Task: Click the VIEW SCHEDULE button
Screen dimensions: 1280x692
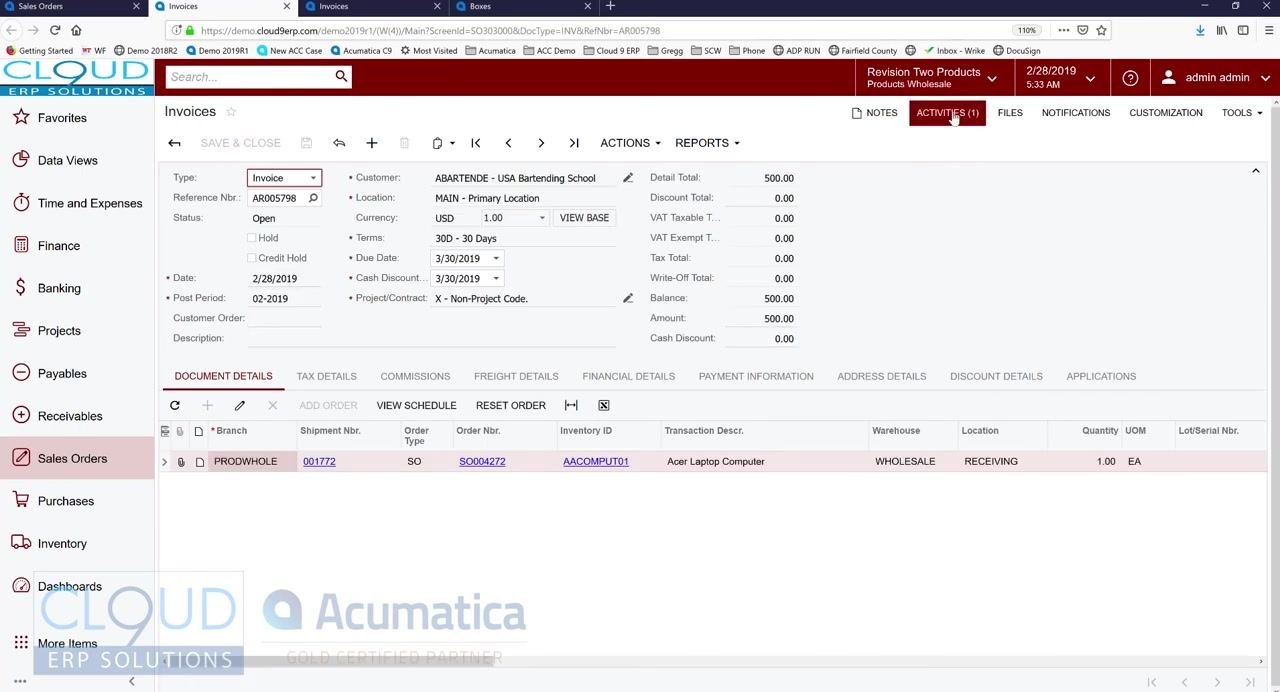Action: 416,405
